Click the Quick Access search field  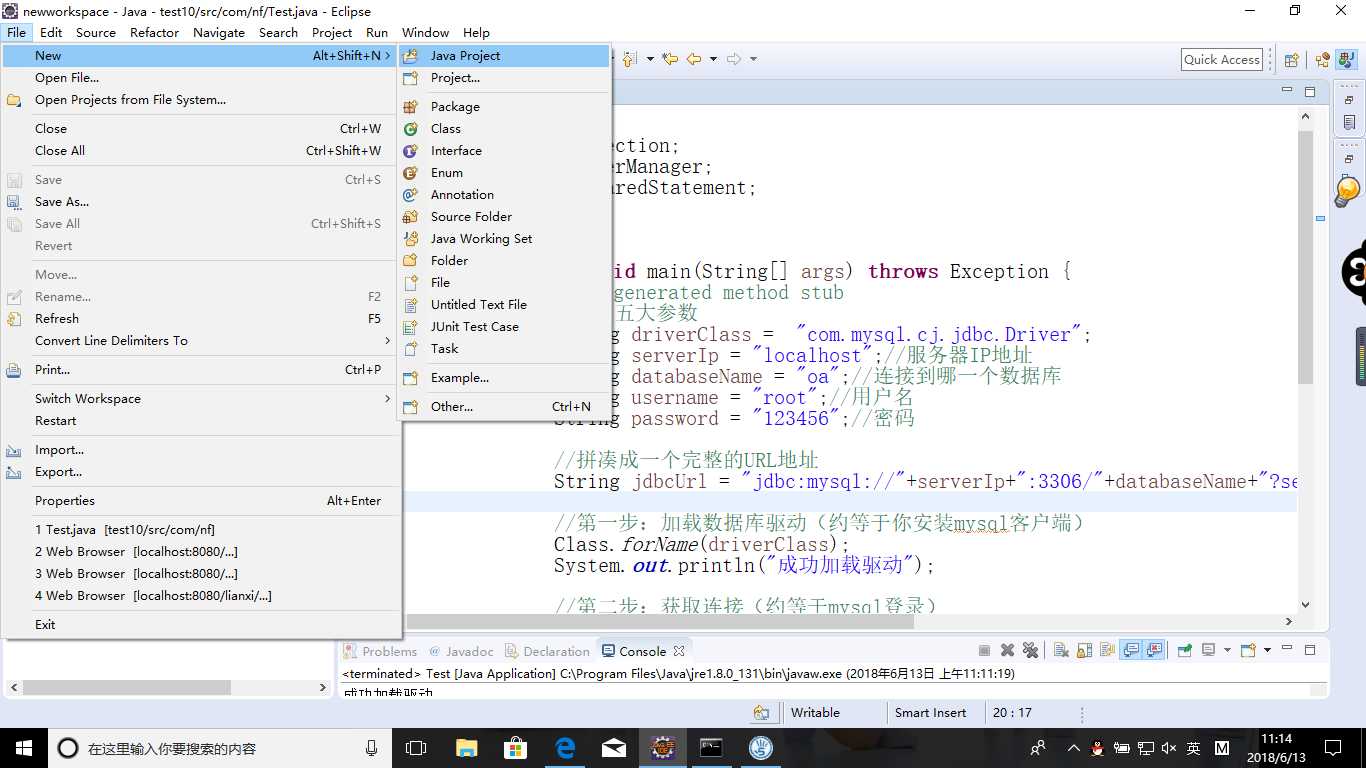pyautogui.click(x=1221, y=60)
